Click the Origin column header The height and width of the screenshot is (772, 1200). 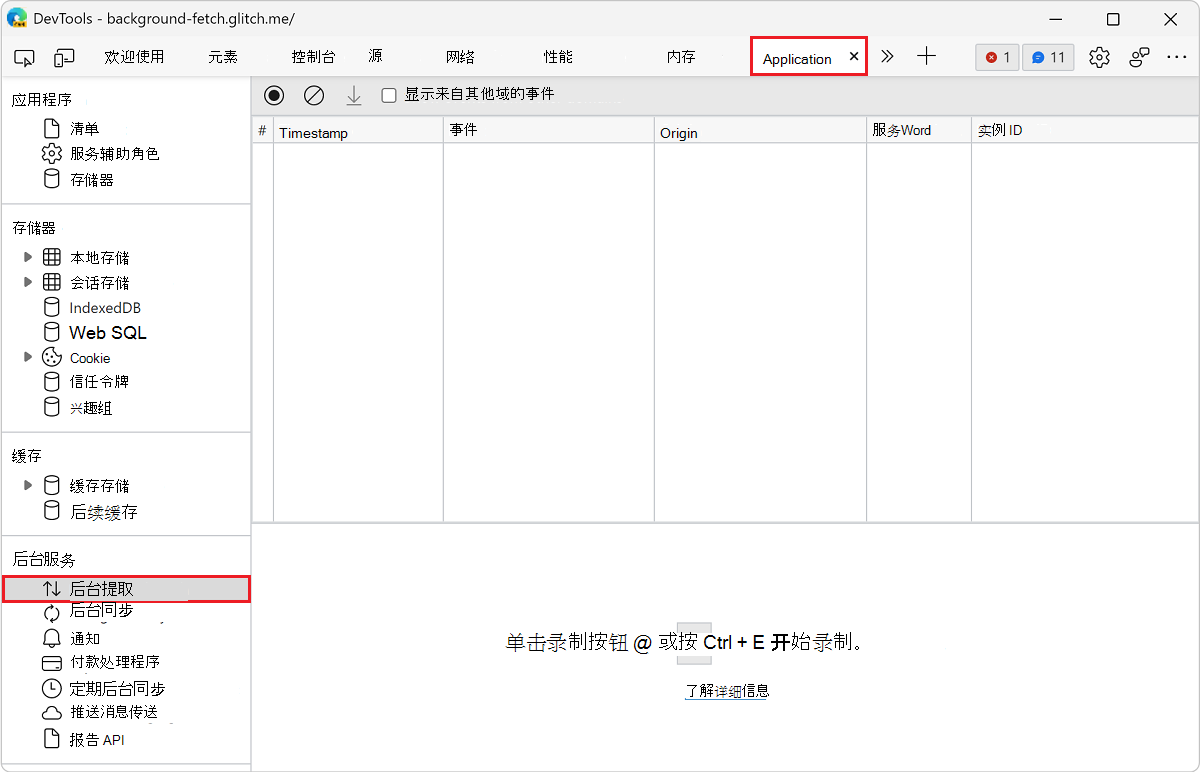coord(760,131)
